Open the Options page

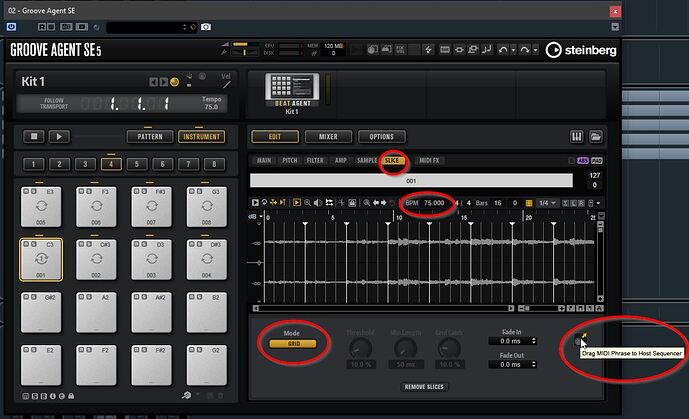click(381, 137)
